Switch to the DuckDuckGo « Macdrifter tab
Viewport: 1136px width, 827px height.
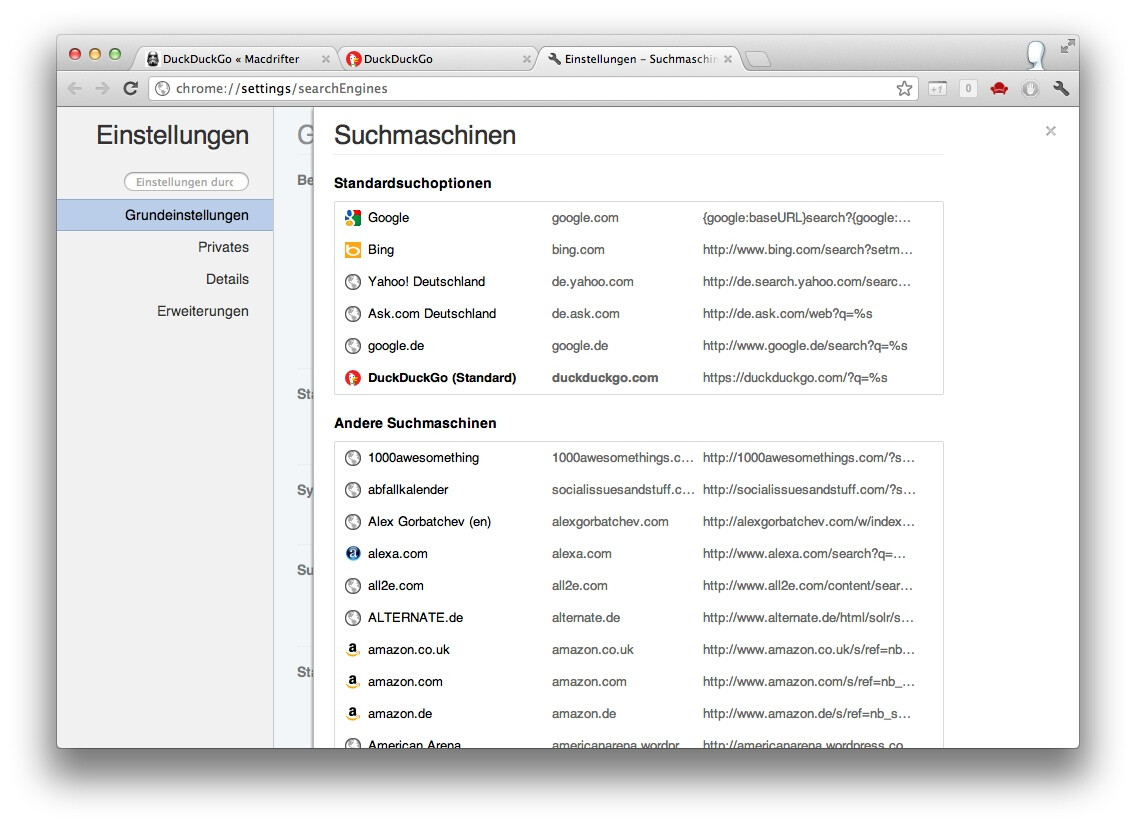tap(231, 59)
